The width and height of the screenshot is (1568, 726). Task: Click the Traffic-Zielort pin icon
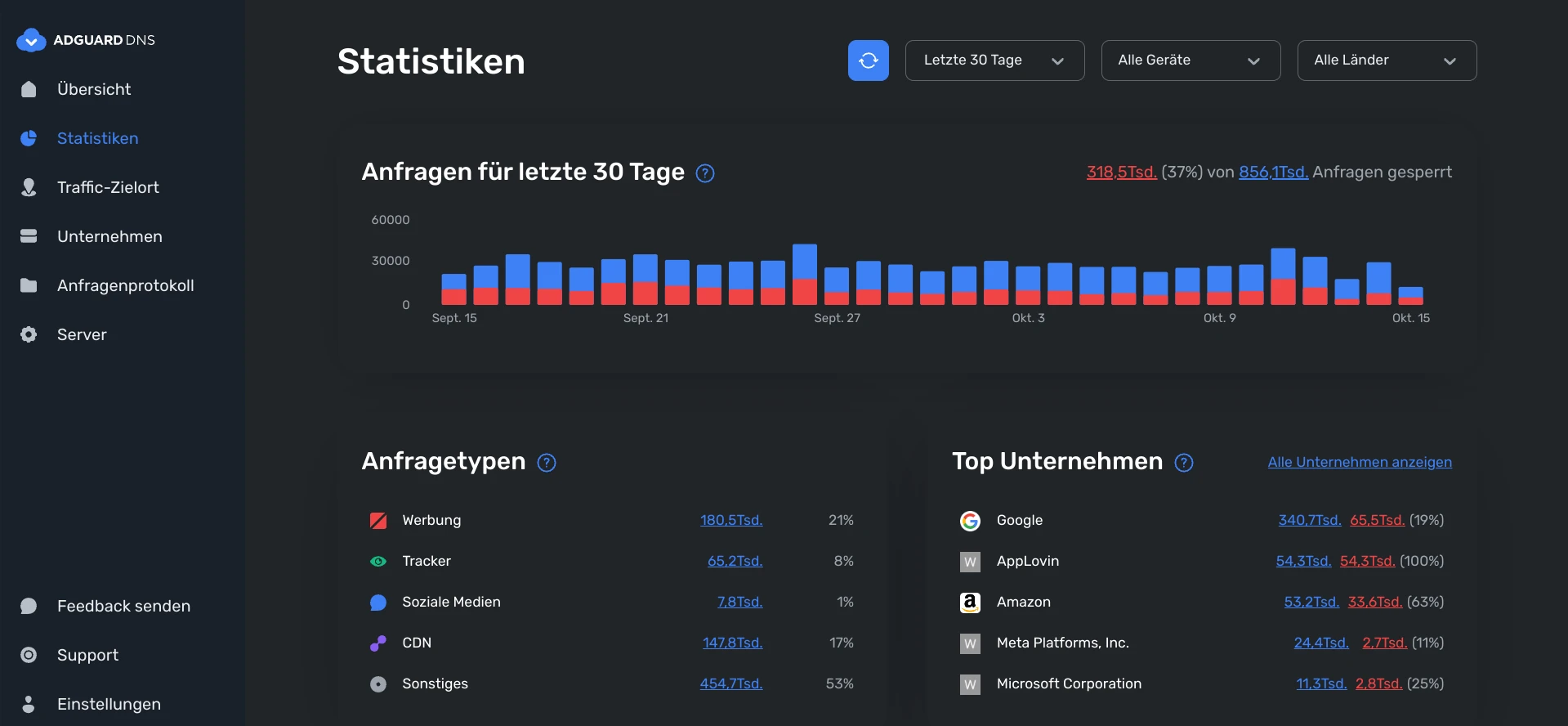coord(29,187)
